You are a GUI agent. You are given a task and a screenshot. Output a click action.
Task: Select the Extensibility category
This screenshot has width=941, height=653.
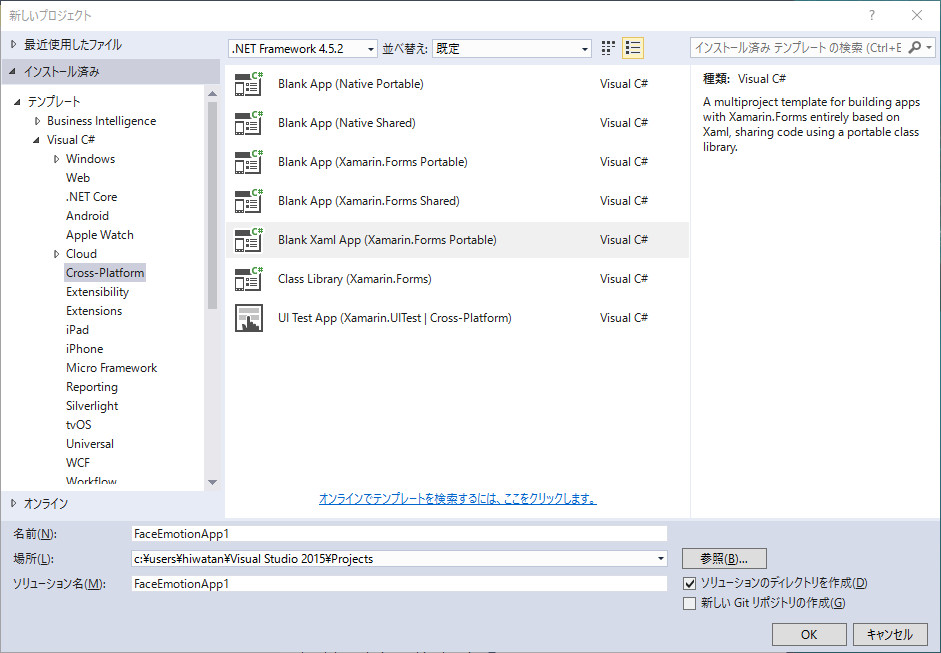(97, 292)
